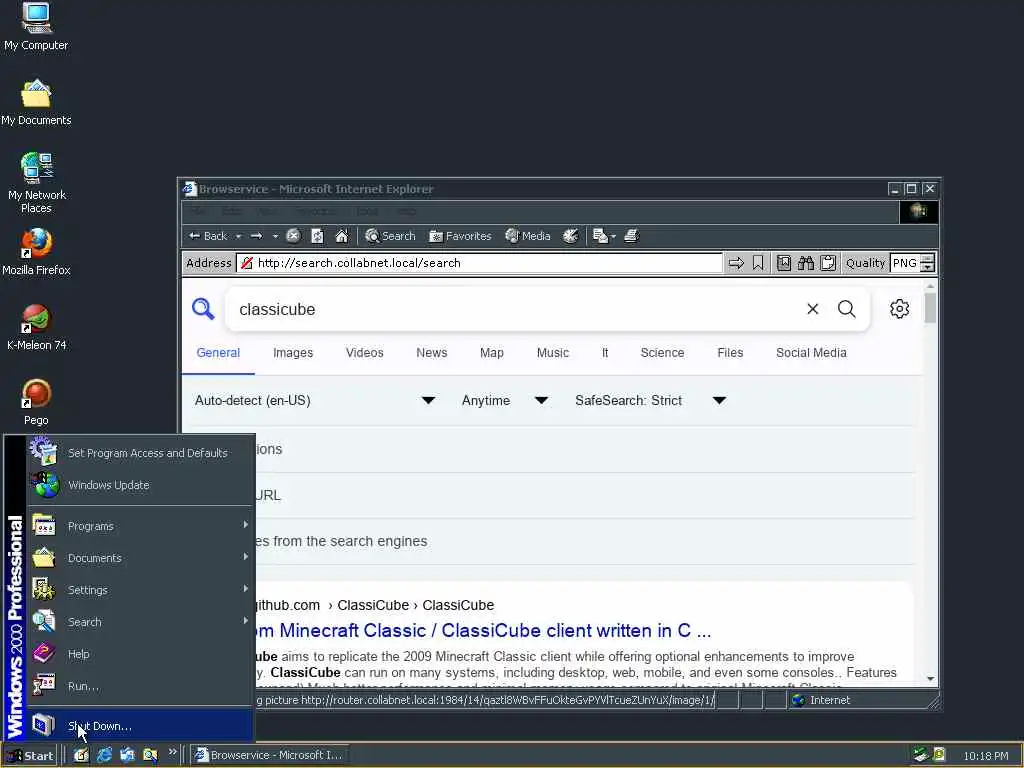The image size is (1024, 768).
Task: Click the Stop loading icon
Action: (293, 236)
